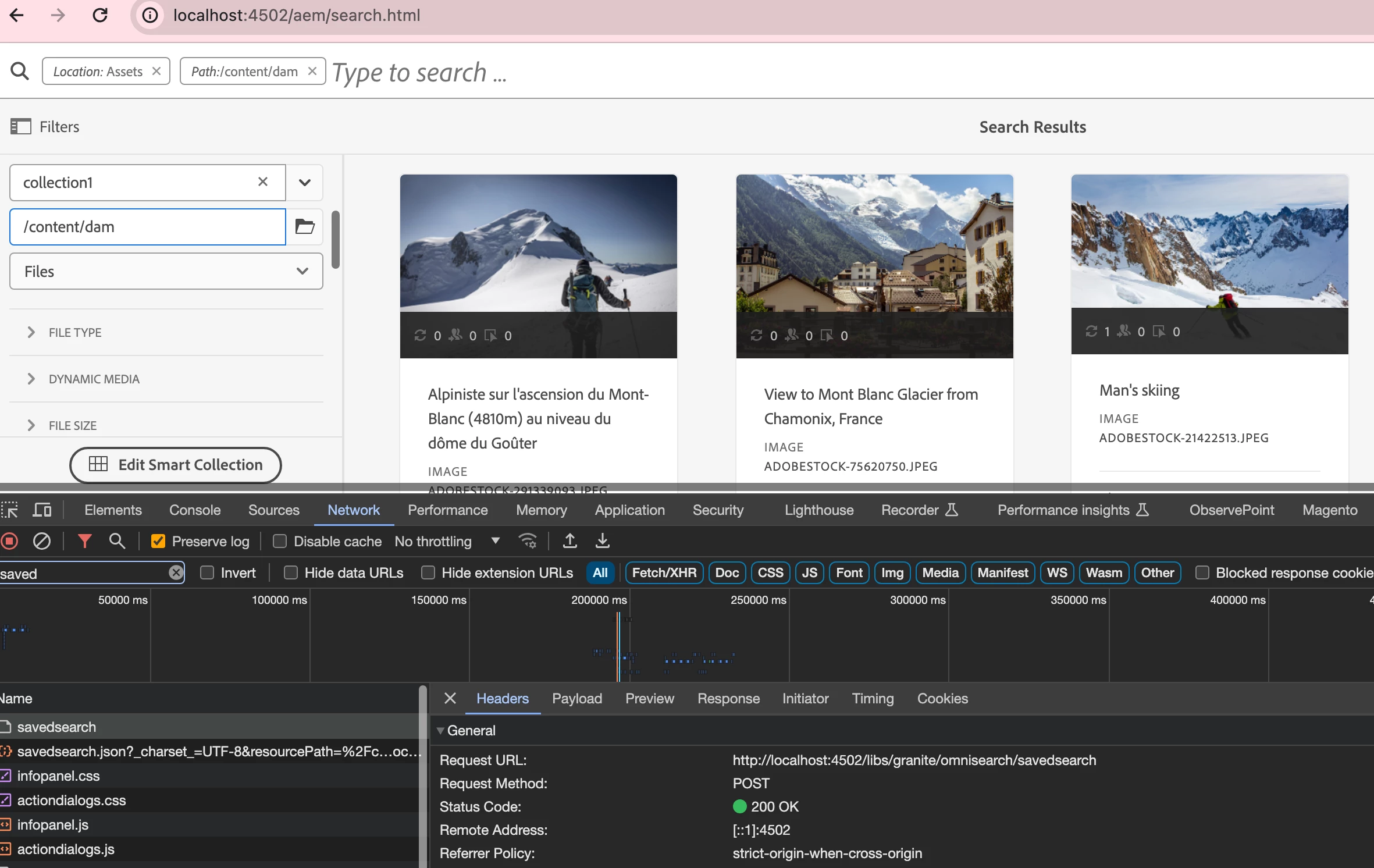This screenshot has width=1374, height=868.
Task: Click the filter panel vertical scrollbar
Action: pyautogui.click(x=336, y=240)
